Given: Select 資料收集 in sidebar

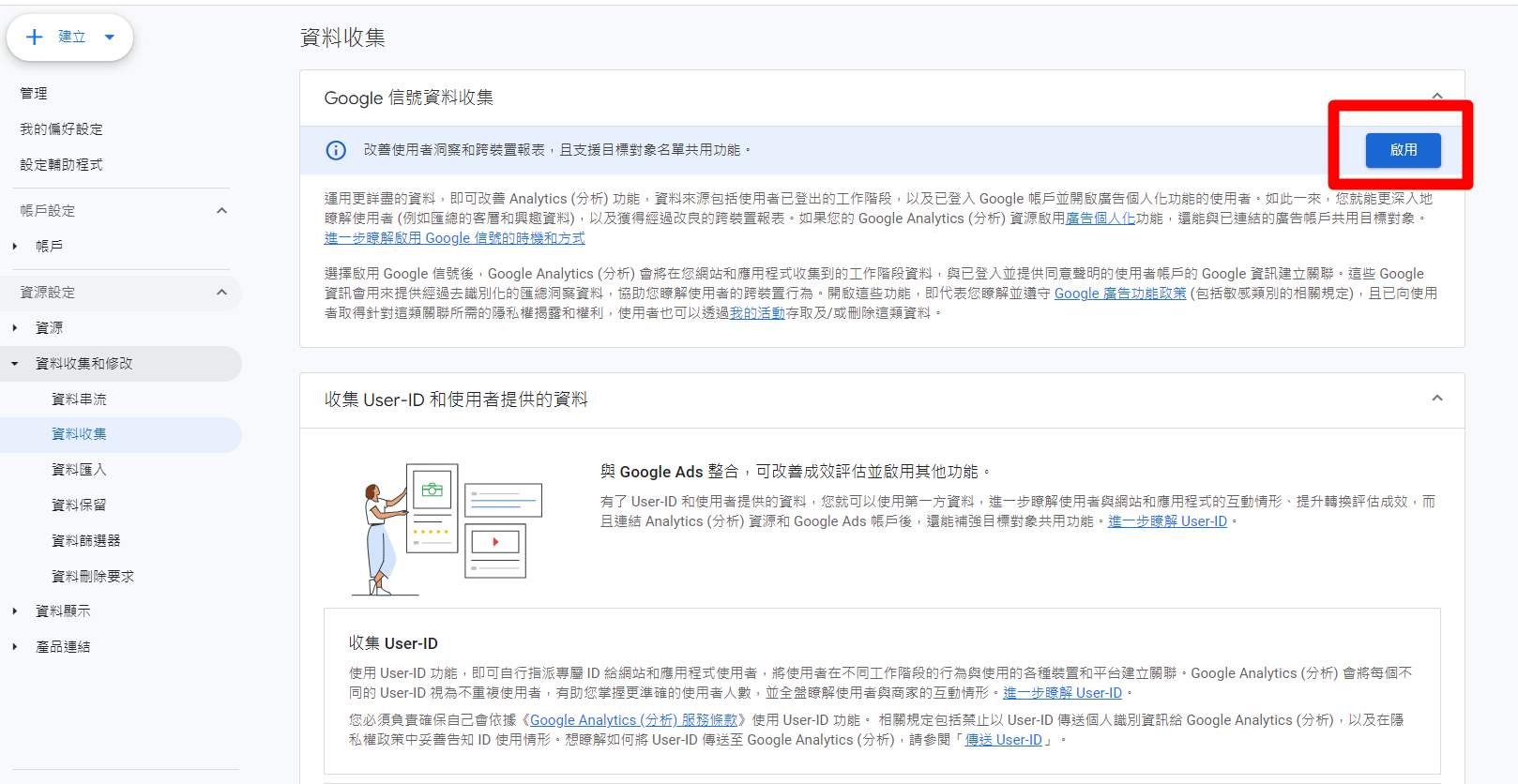Looking at the screenshot, I should click(79, 434).
